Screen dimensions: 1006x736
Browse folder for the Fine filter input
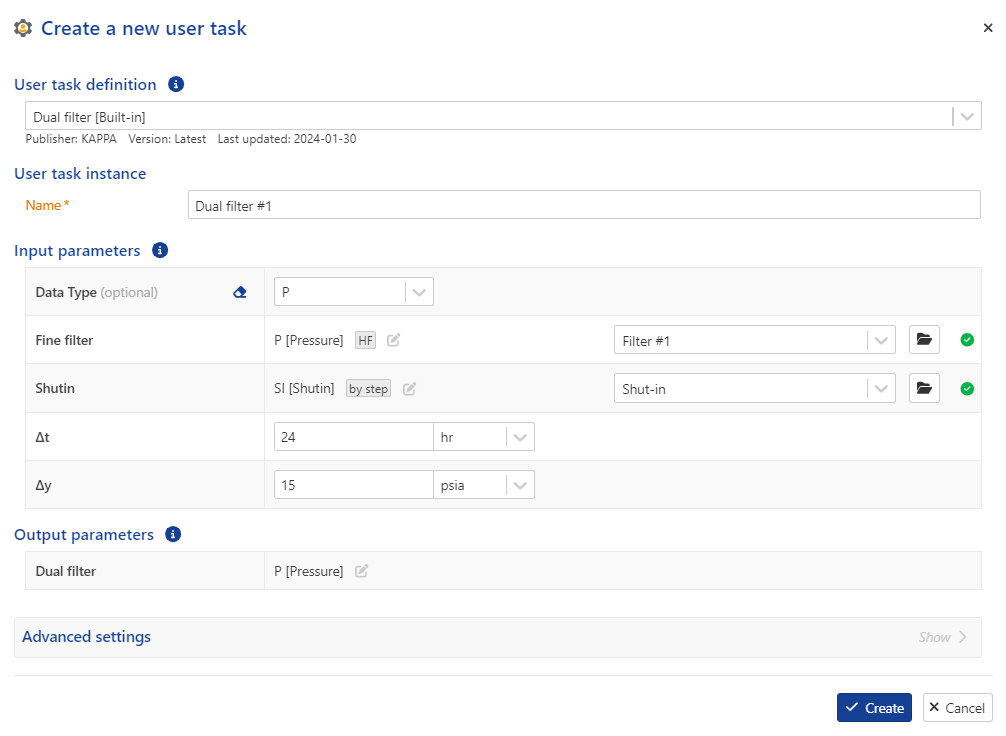tap(924, 339)
